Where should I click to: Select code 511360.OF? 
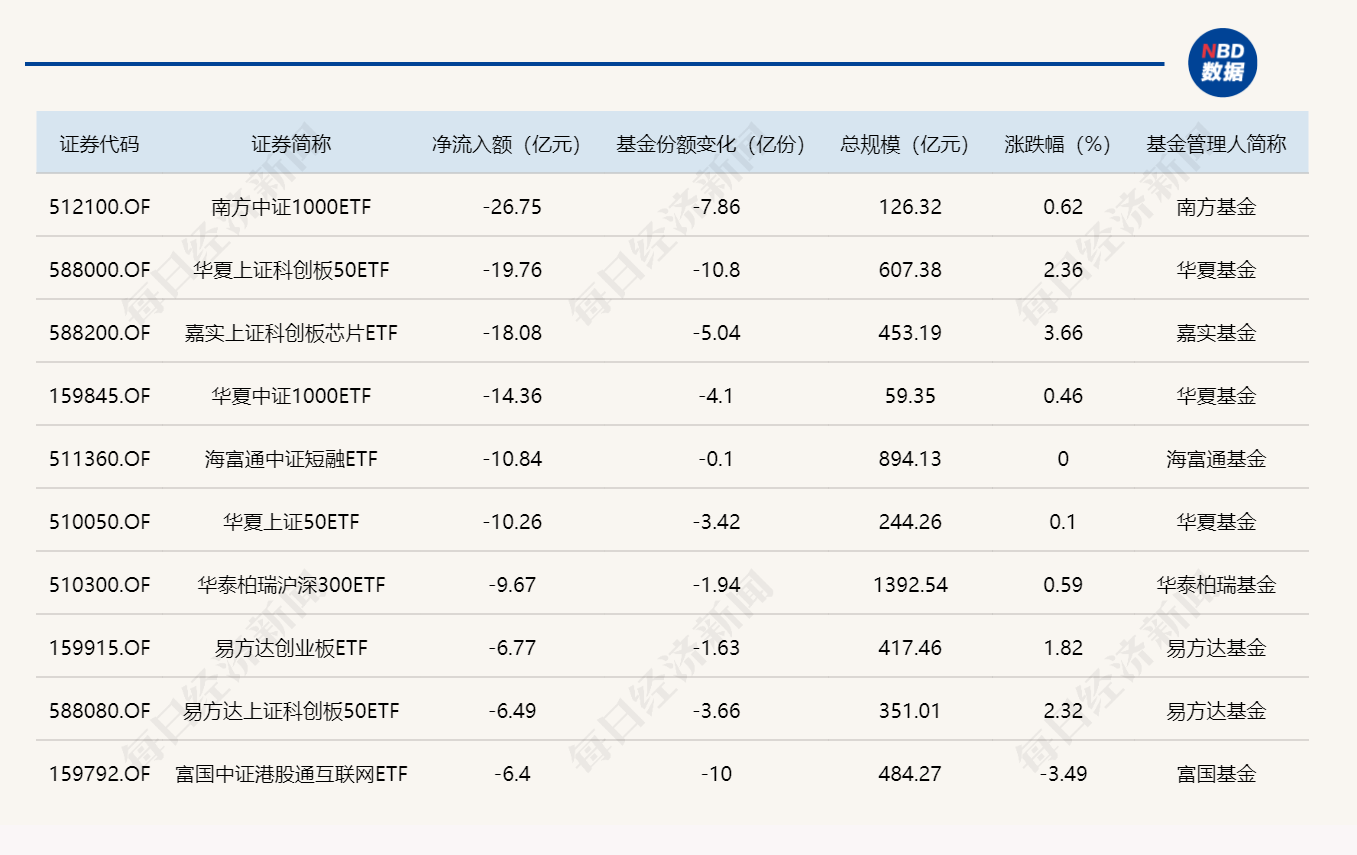click(x=99, y=459)
